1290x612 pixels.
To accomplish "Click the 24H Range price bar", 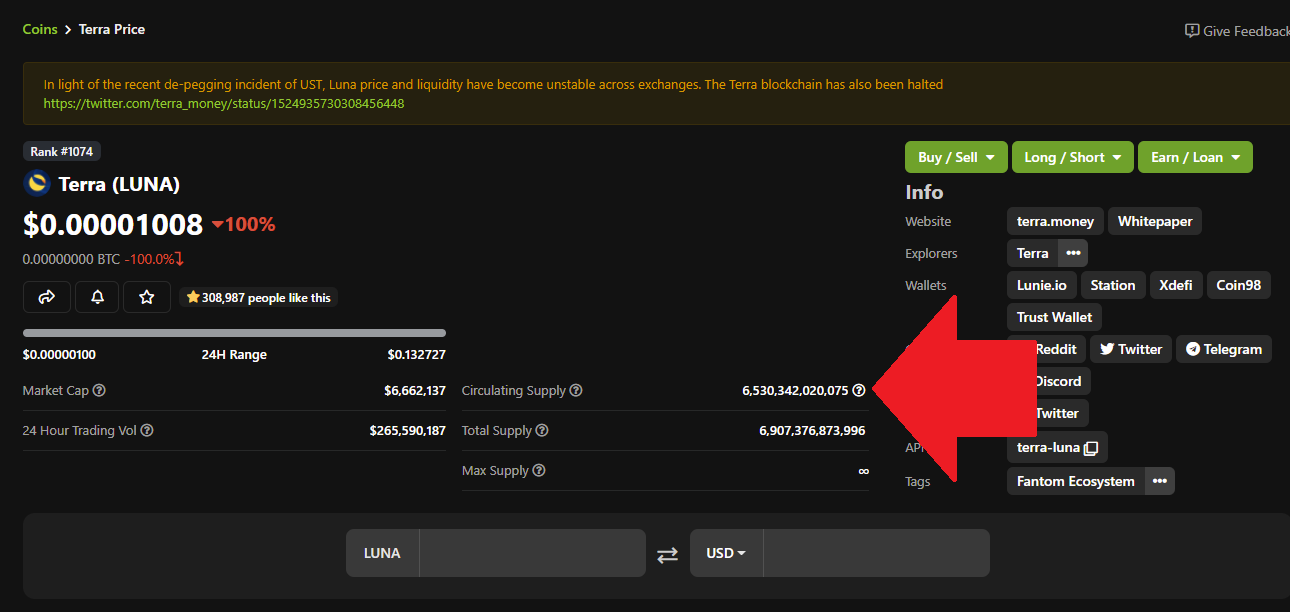I will click(234, 333).
